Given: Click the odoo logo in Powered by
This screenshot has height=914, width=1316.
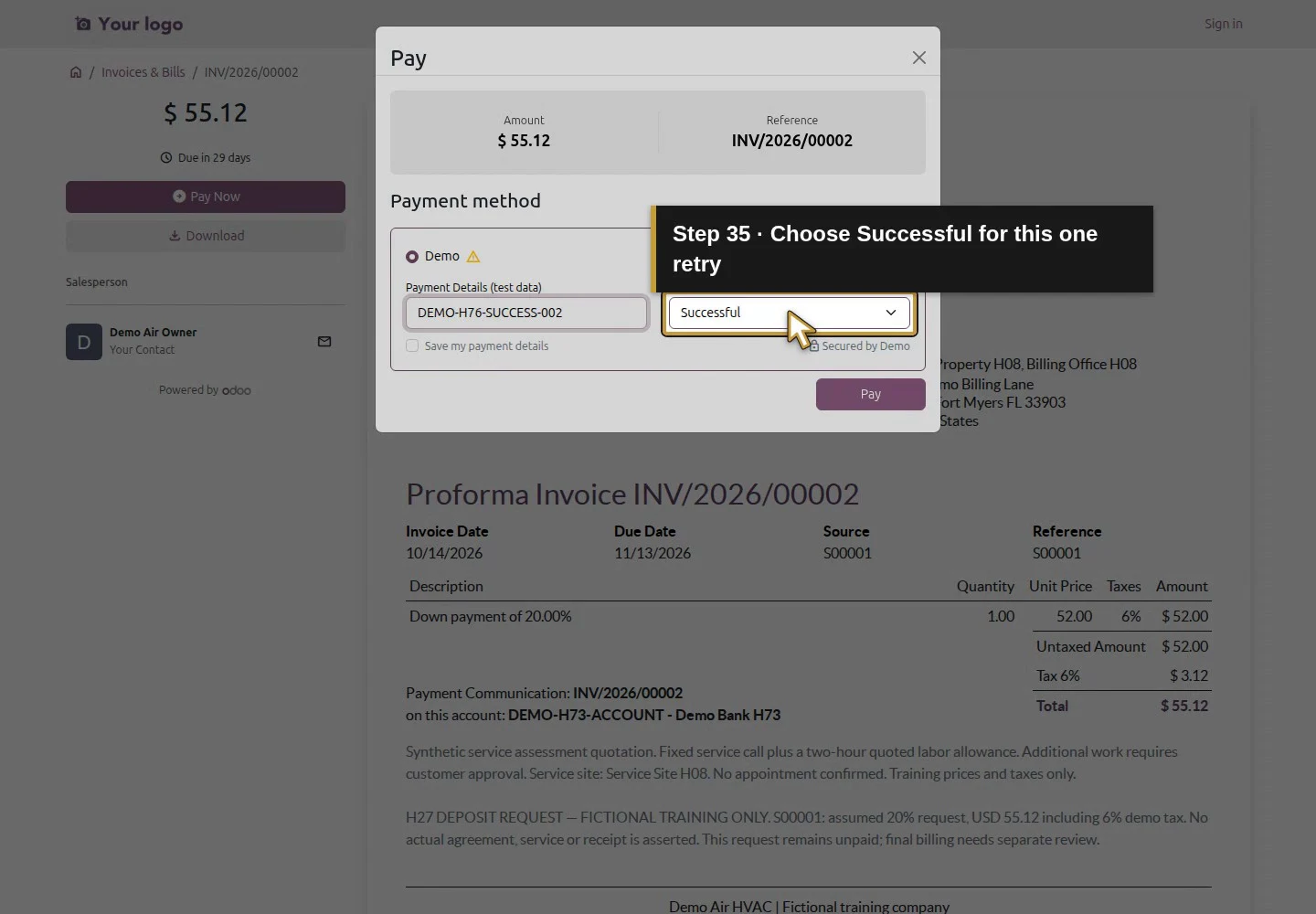Looking at the screenshot, I should 237,390.
